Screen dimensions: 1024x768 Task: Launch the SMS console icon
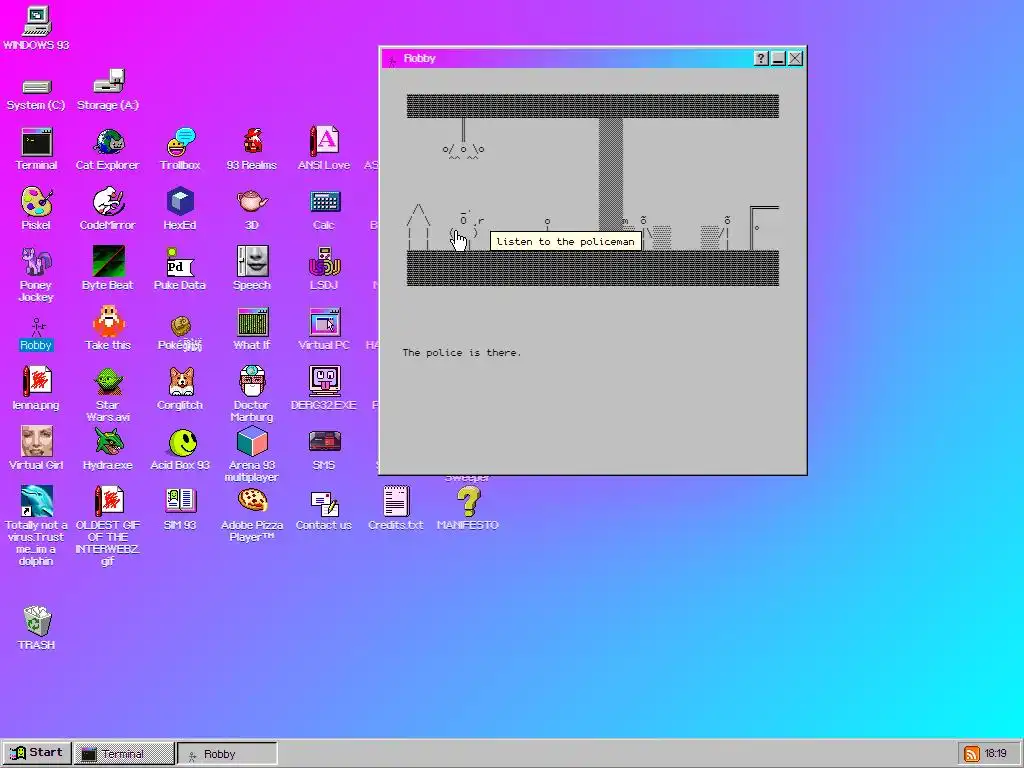pyautogui.click(x=323, y=449)
